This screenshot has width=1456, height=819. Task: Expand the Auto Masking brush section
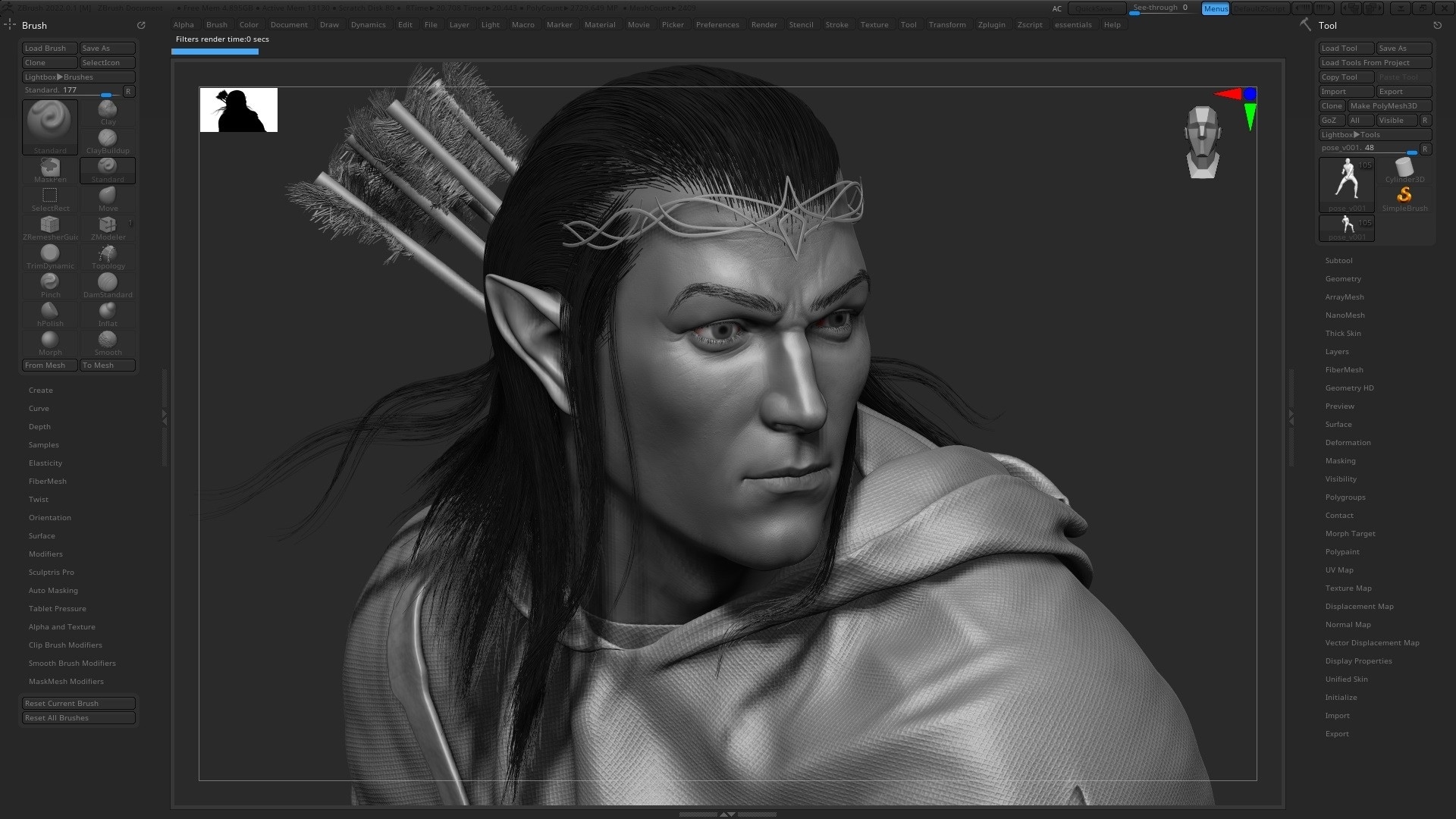(53, 591)
